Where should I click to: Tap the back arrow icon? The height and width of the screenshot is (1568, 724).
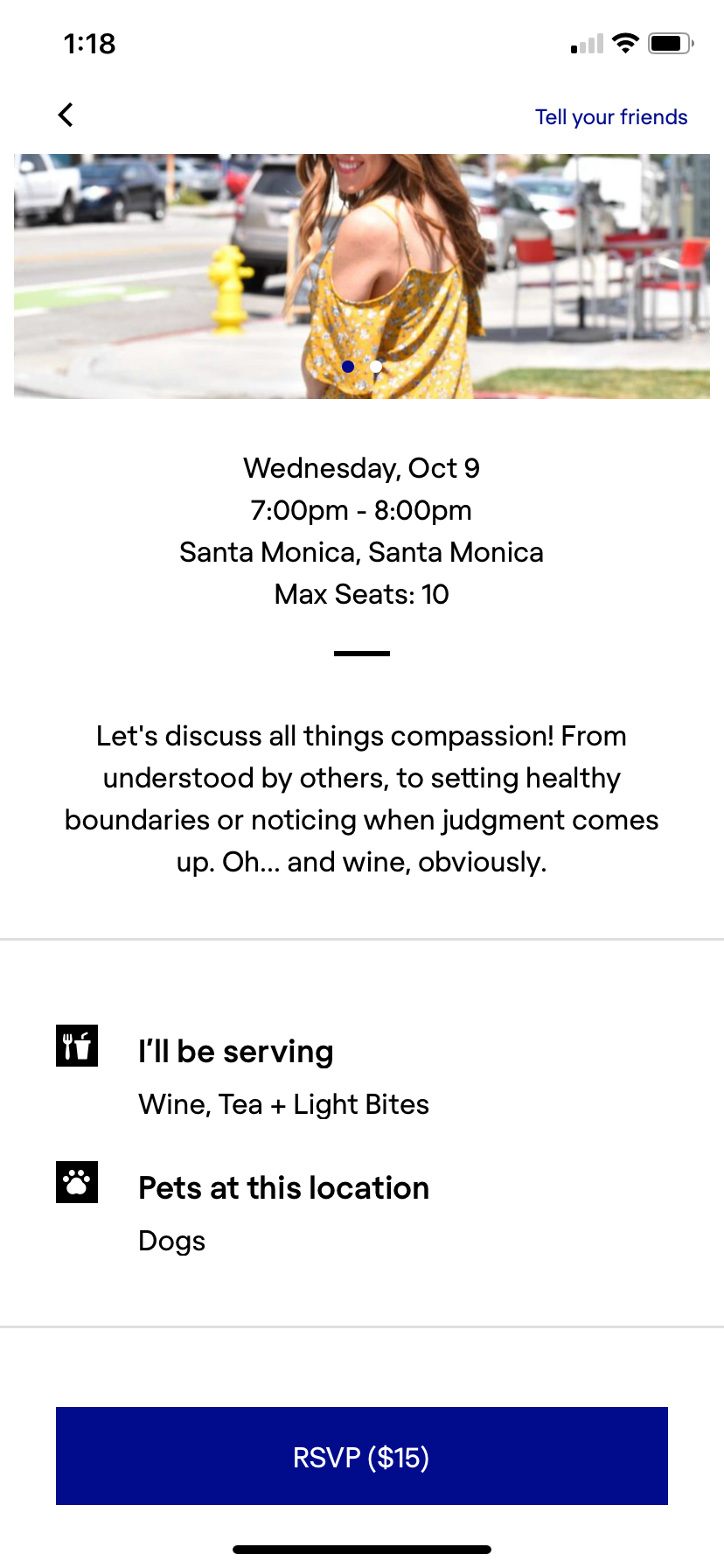pos(66,115)
